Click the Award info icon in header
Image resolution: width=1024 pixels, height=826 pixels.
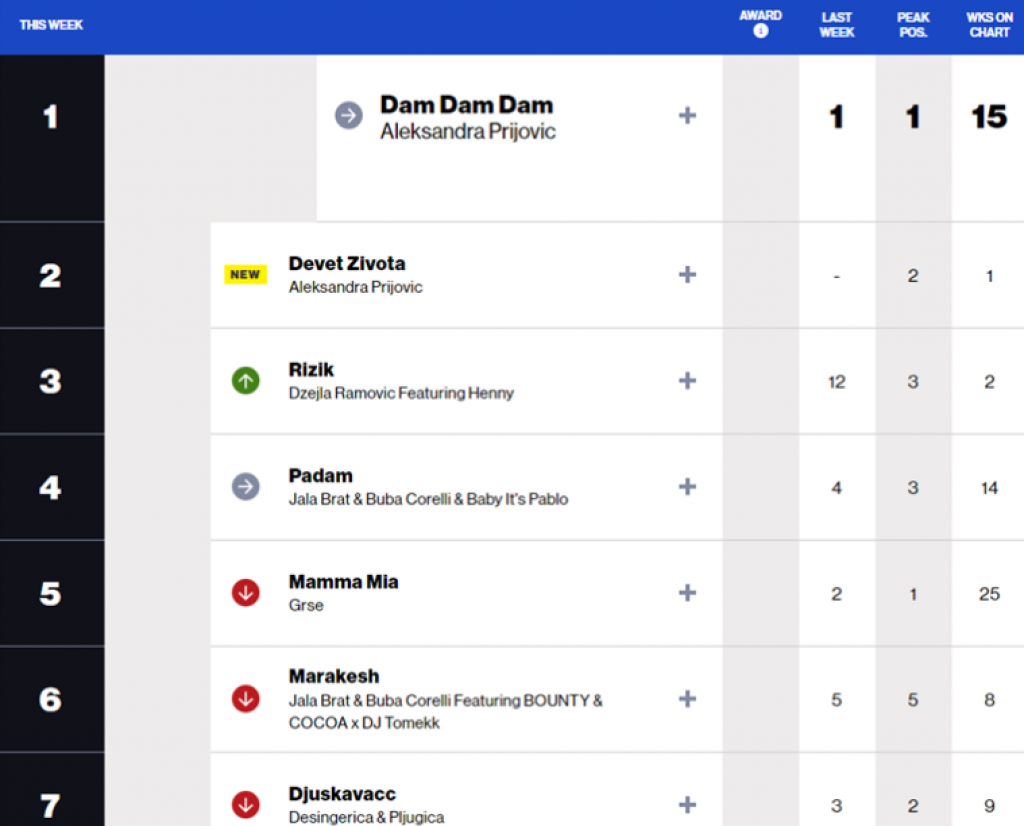point(760,31)
